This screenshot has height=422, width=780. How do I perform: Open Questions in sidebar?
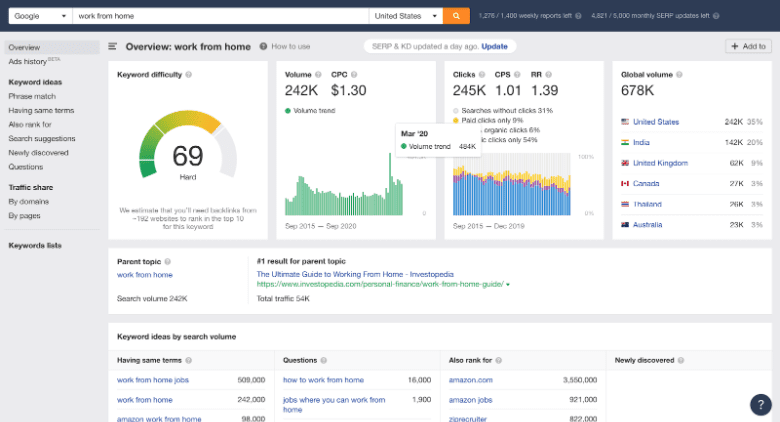pyautogui.click(x=26, y=167)
